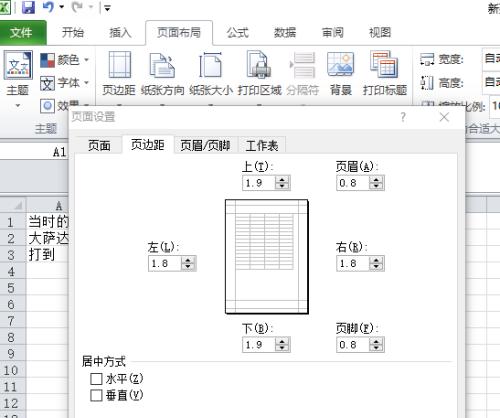
Task: Click the page margin preview thumbnail
Action: (x=267, y=257)
